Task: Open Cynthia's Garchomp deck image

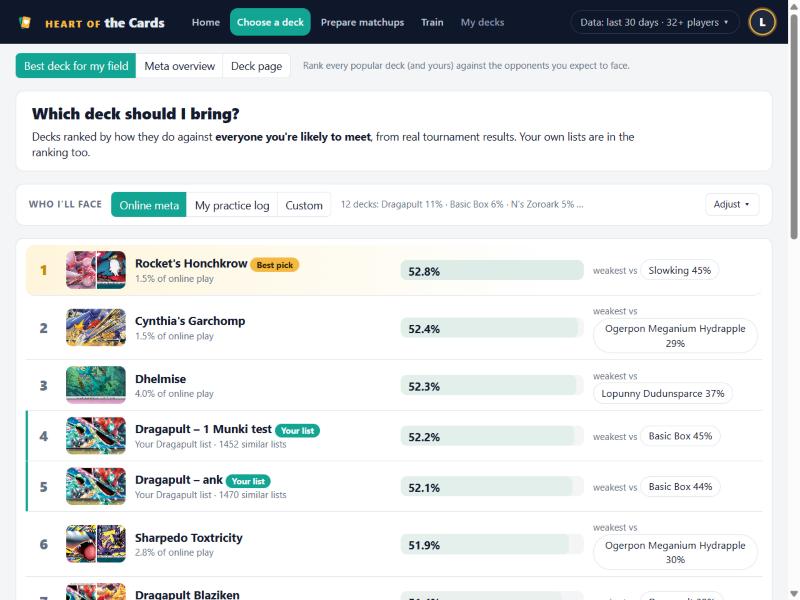Action: click(x=96, y=328)
